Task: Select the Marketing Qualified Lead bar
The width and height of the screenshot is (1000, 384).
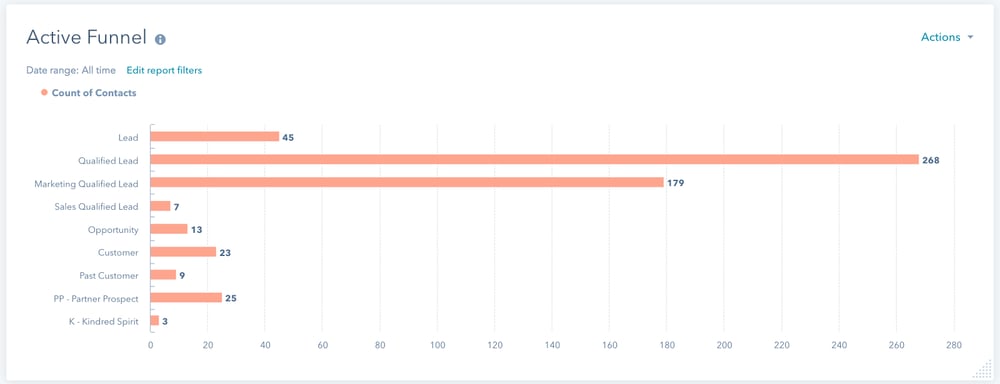Action: (407, 182)
